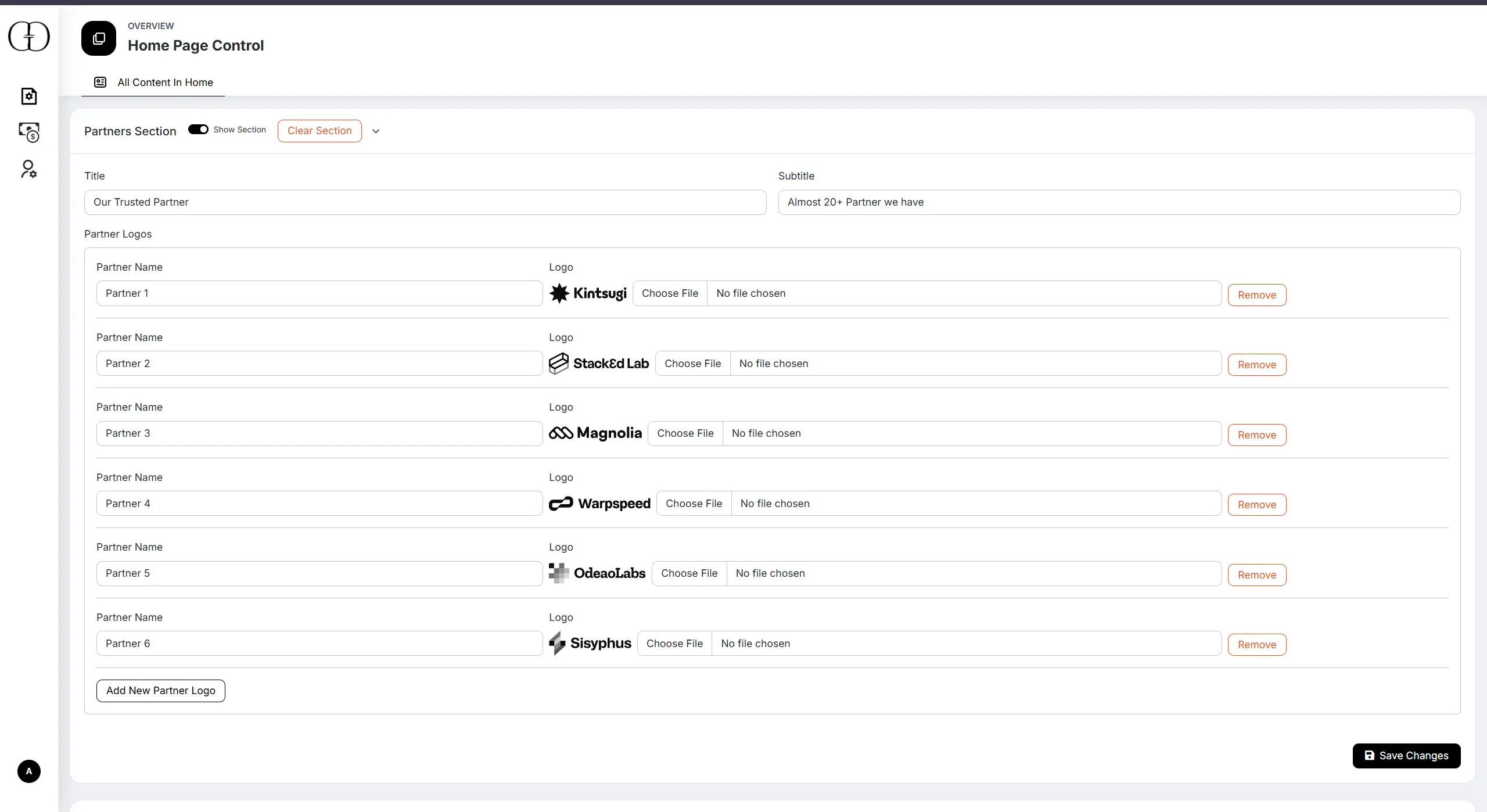Screen dimensions: 1487x812
Task: Switch to All Content In Home tab
Action: click(x=153, y=82)
